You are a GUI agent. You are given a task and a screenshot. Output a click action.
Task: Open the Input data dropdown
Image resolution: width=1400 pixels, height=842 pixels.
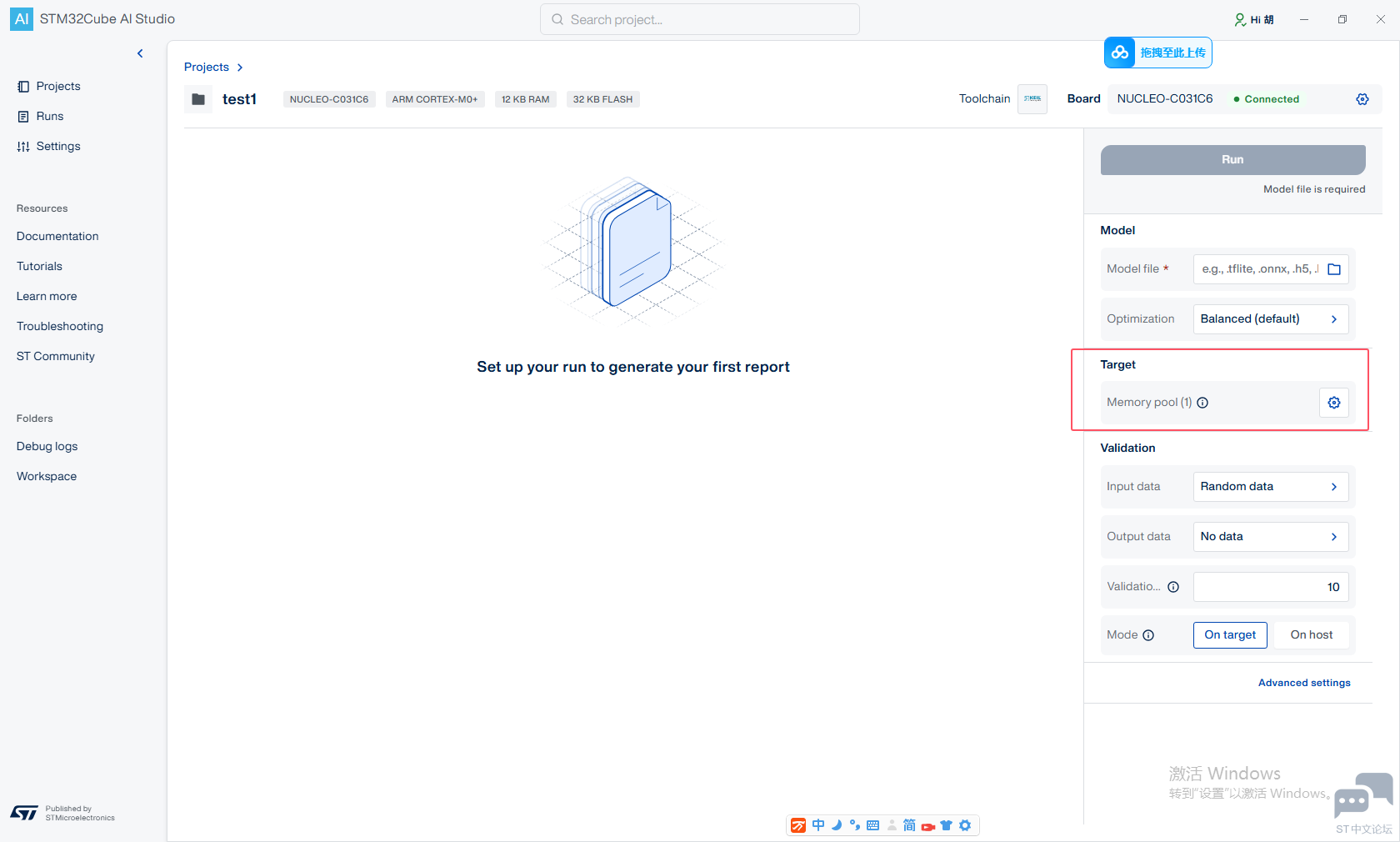tap(1271, 487)
